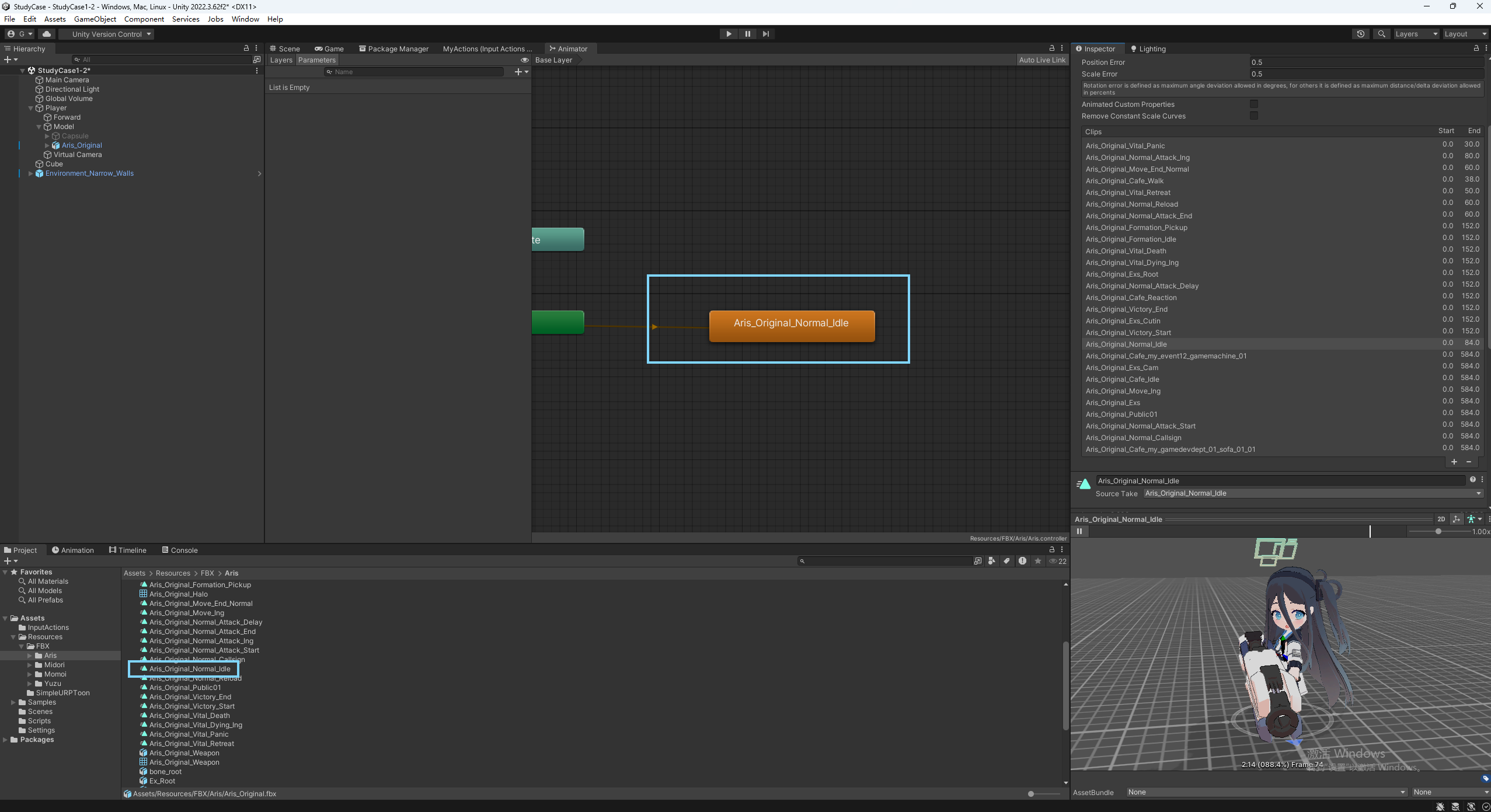Toggle pivot axes in animation preview
The image size is (1491, 812).
click(x=1456, y=519)
